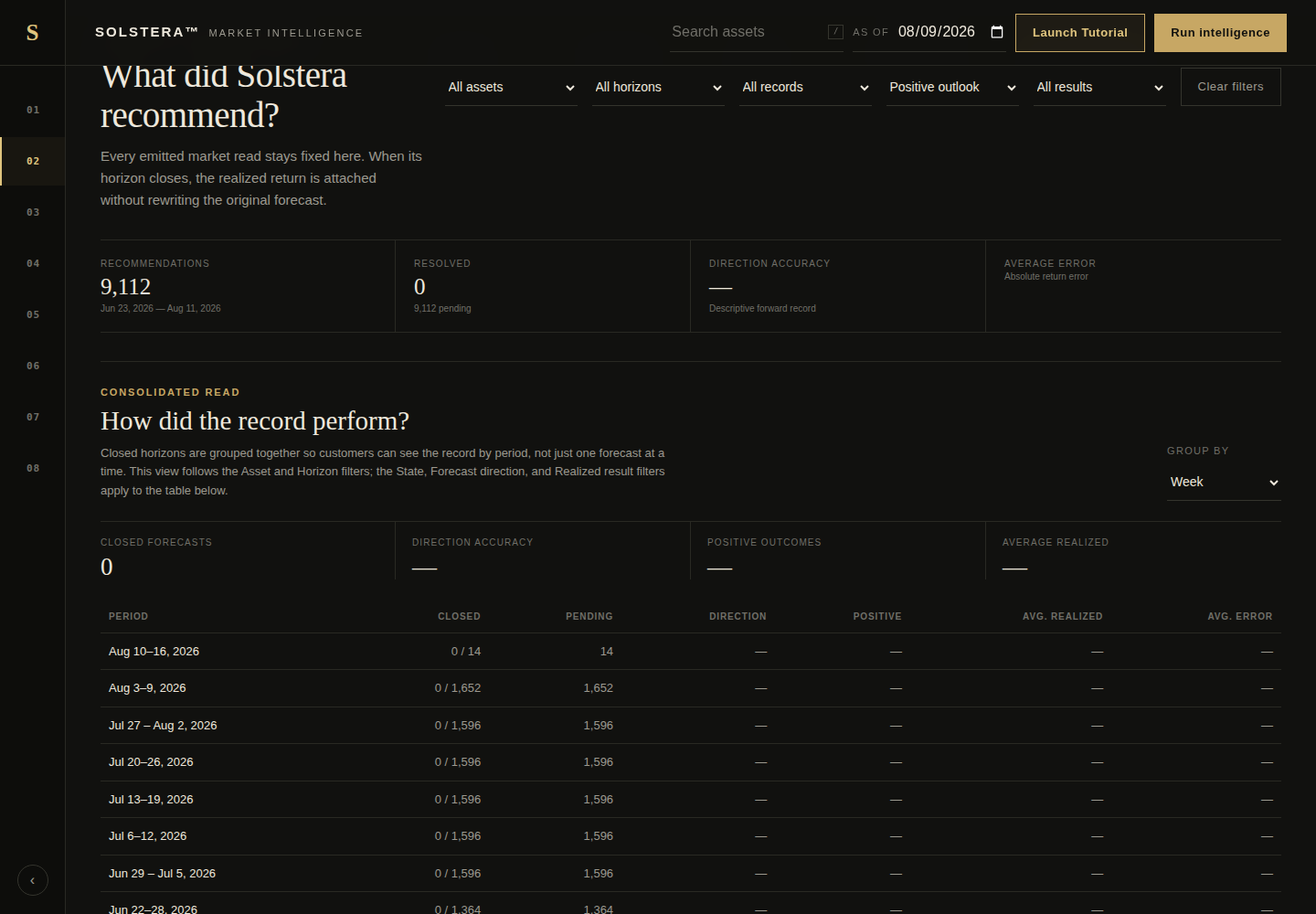Click the SOLSTERA Market Intelligence title
Viewport: 1316px width, 914px height.
228,32
